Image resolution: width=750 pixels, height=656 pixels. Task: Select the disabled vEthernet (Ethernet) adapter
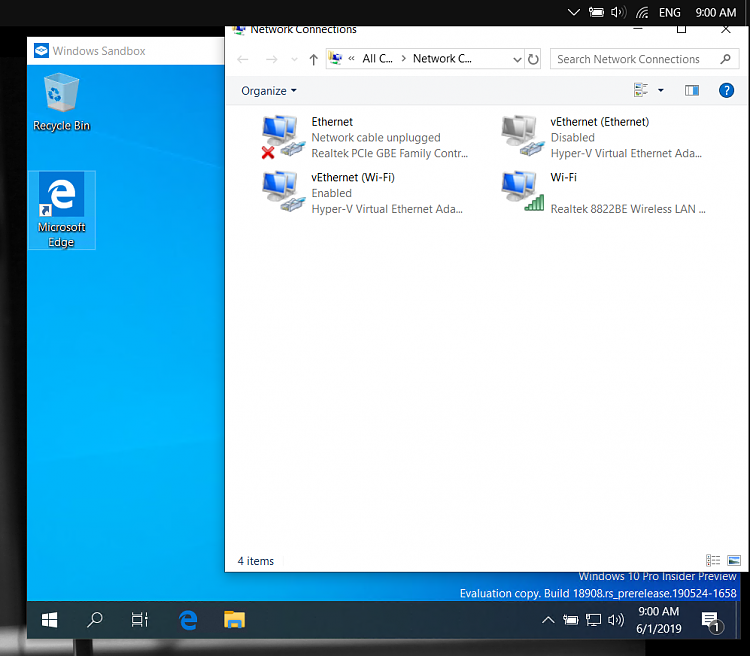click(520, 136)
